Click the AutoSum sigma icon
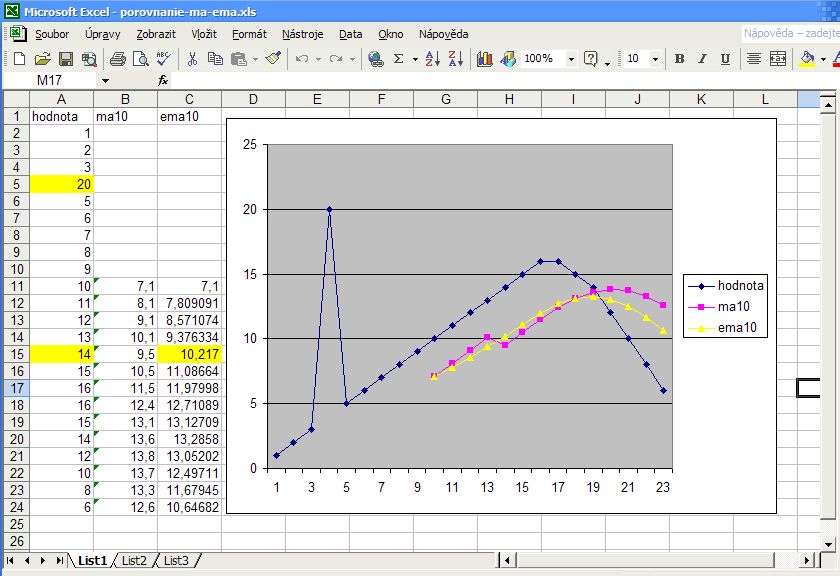This screenshot has height=576, width=840. click(399, 58)
